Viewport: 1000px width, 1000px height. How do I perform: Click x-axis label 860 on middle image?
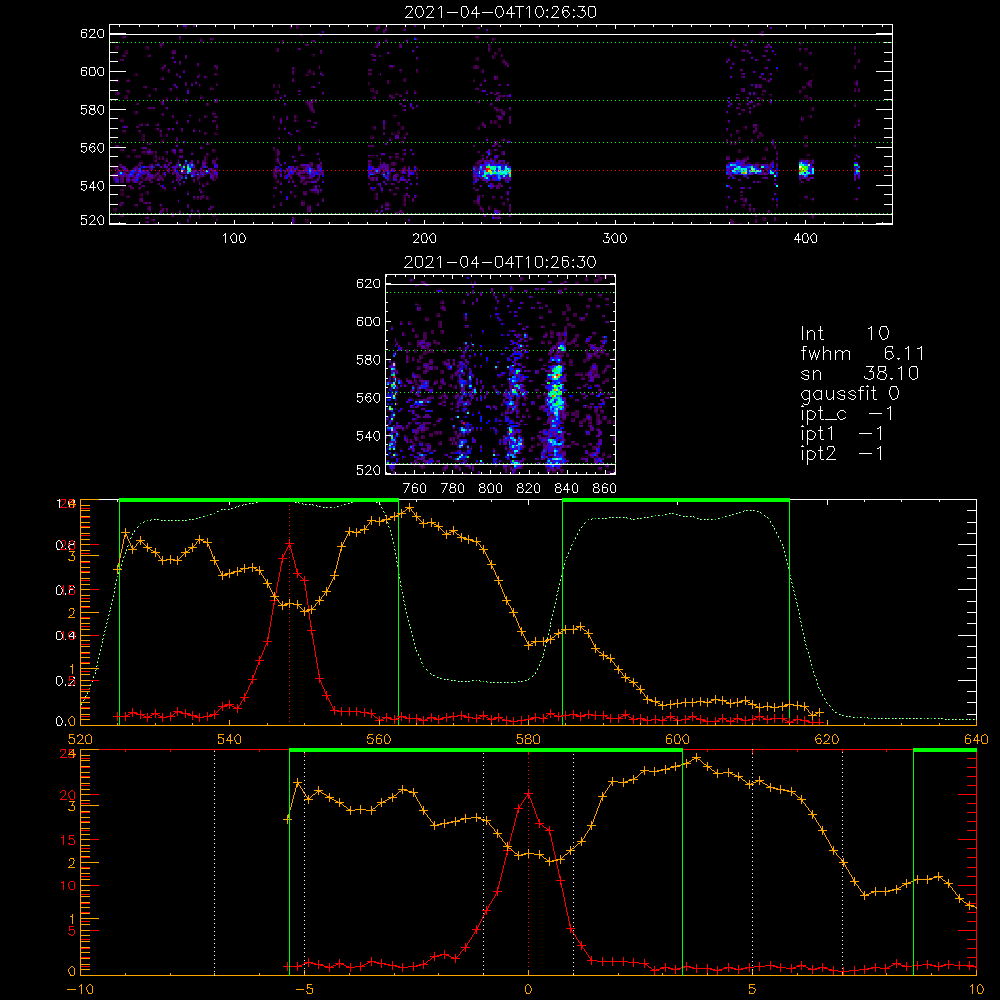pos(604,489)
